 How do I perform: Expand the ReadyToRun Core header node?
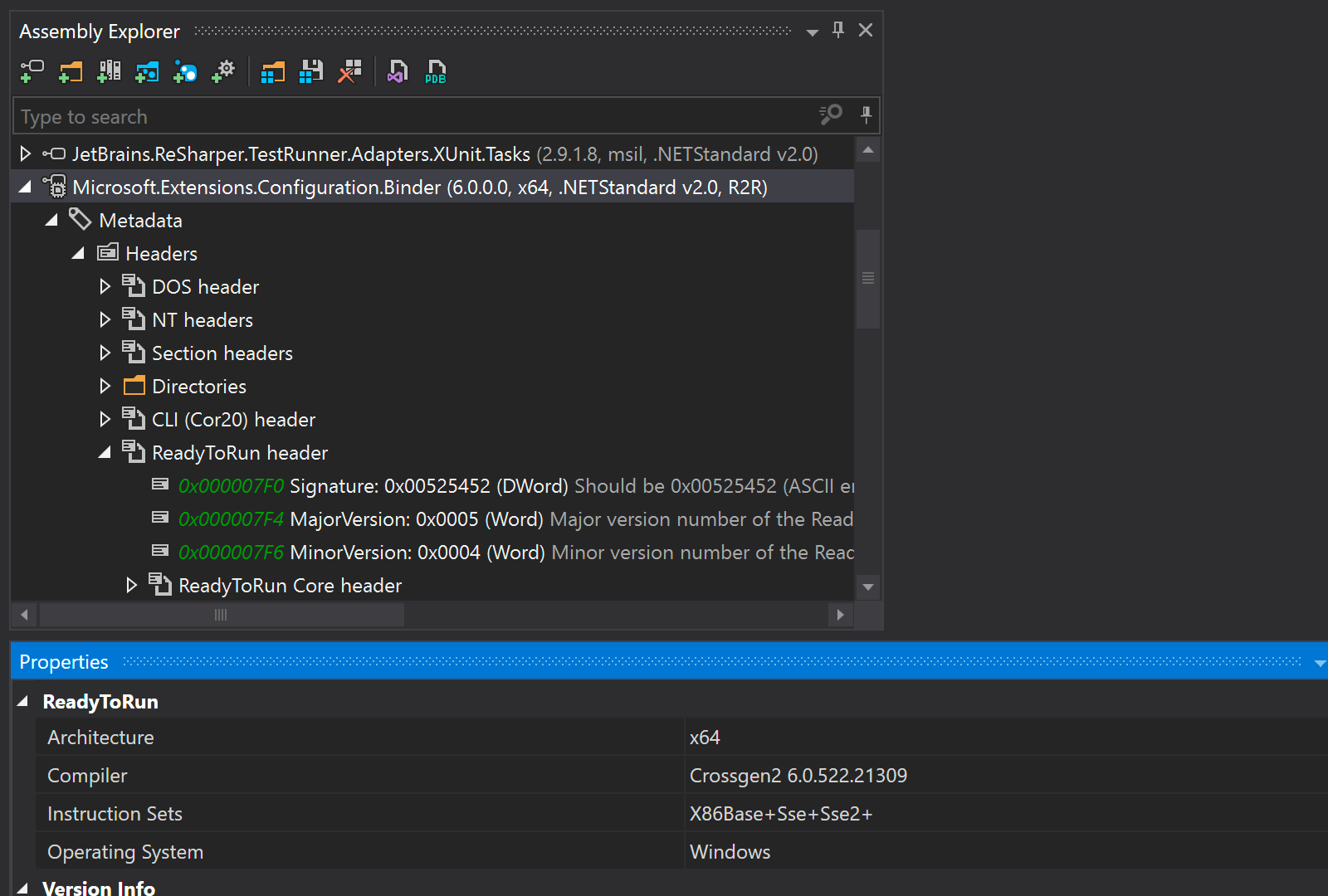[131, 585]
